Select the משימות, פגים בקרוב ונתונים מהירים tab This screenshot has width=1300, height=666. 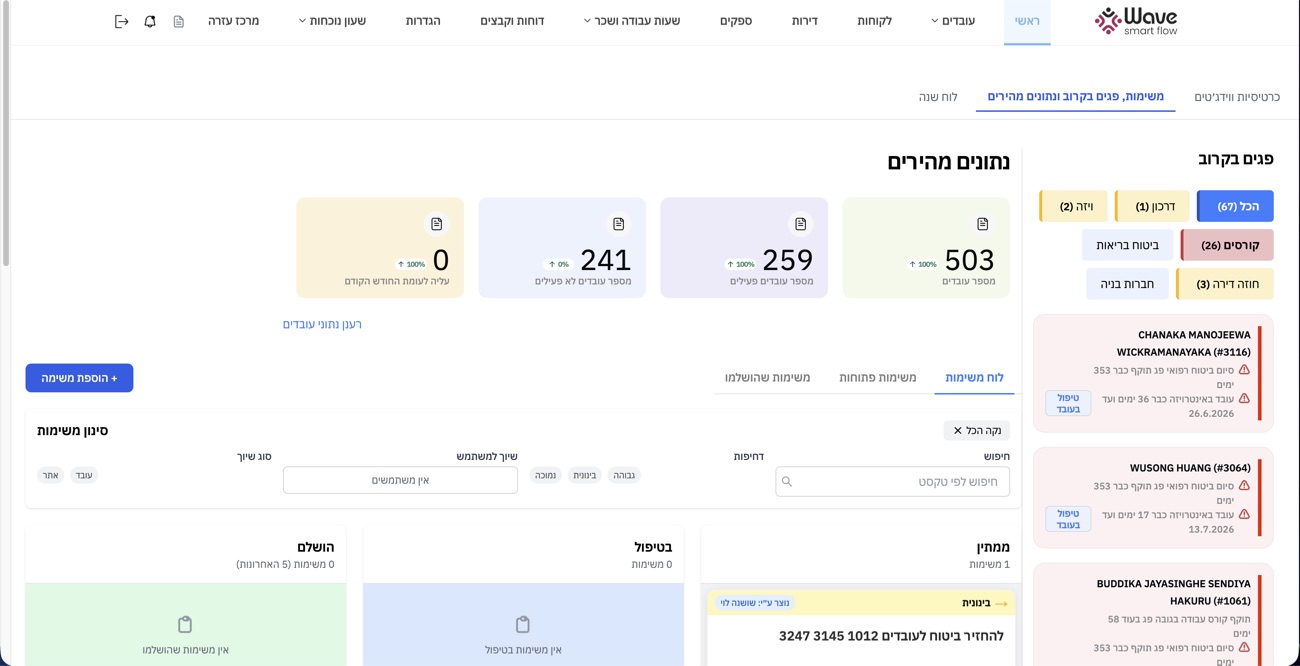point(1076,97)
